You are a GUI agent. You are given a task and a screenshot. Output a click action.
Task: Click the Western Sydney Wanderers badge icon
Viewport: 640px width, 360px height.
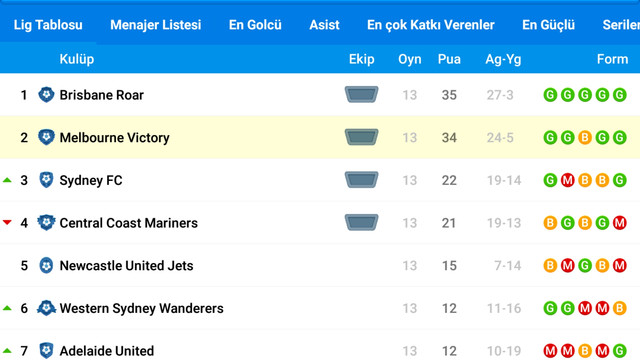pos(46,308)
